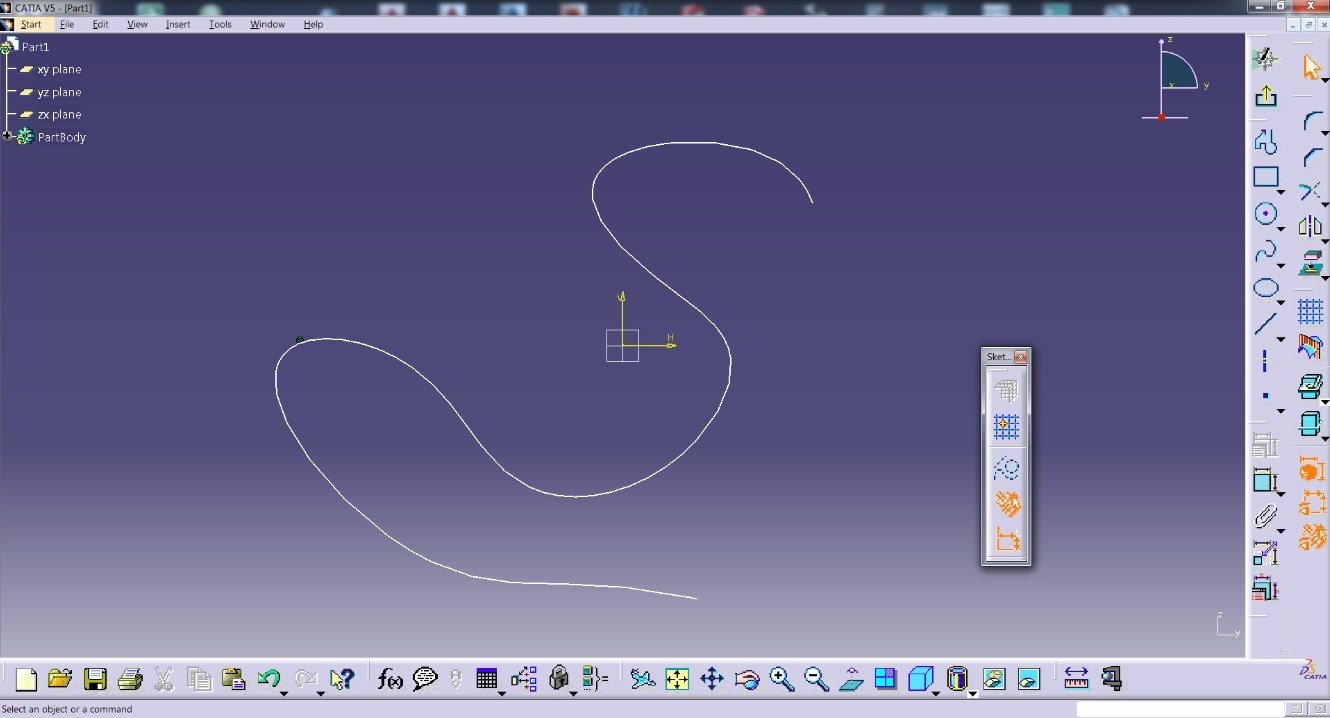Viewport: 1330px width, 718px height.
Task: Select the Line tool
Action: [x=1266, y=320]
